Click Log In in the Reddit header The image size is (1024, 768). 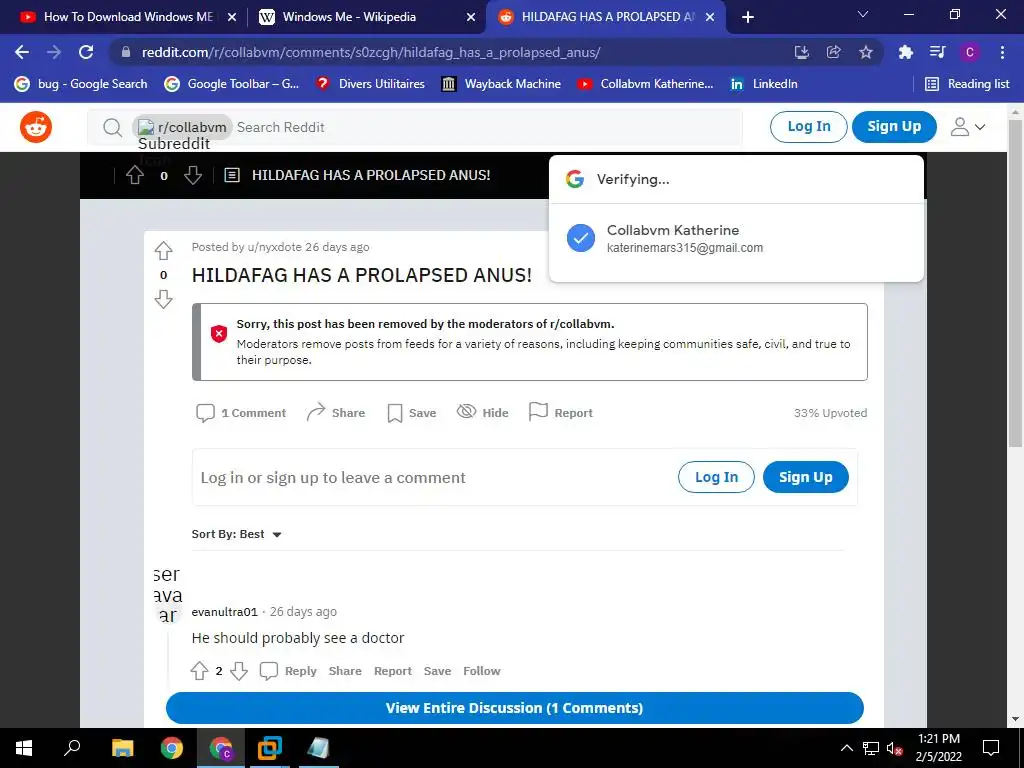coord(808,127)
